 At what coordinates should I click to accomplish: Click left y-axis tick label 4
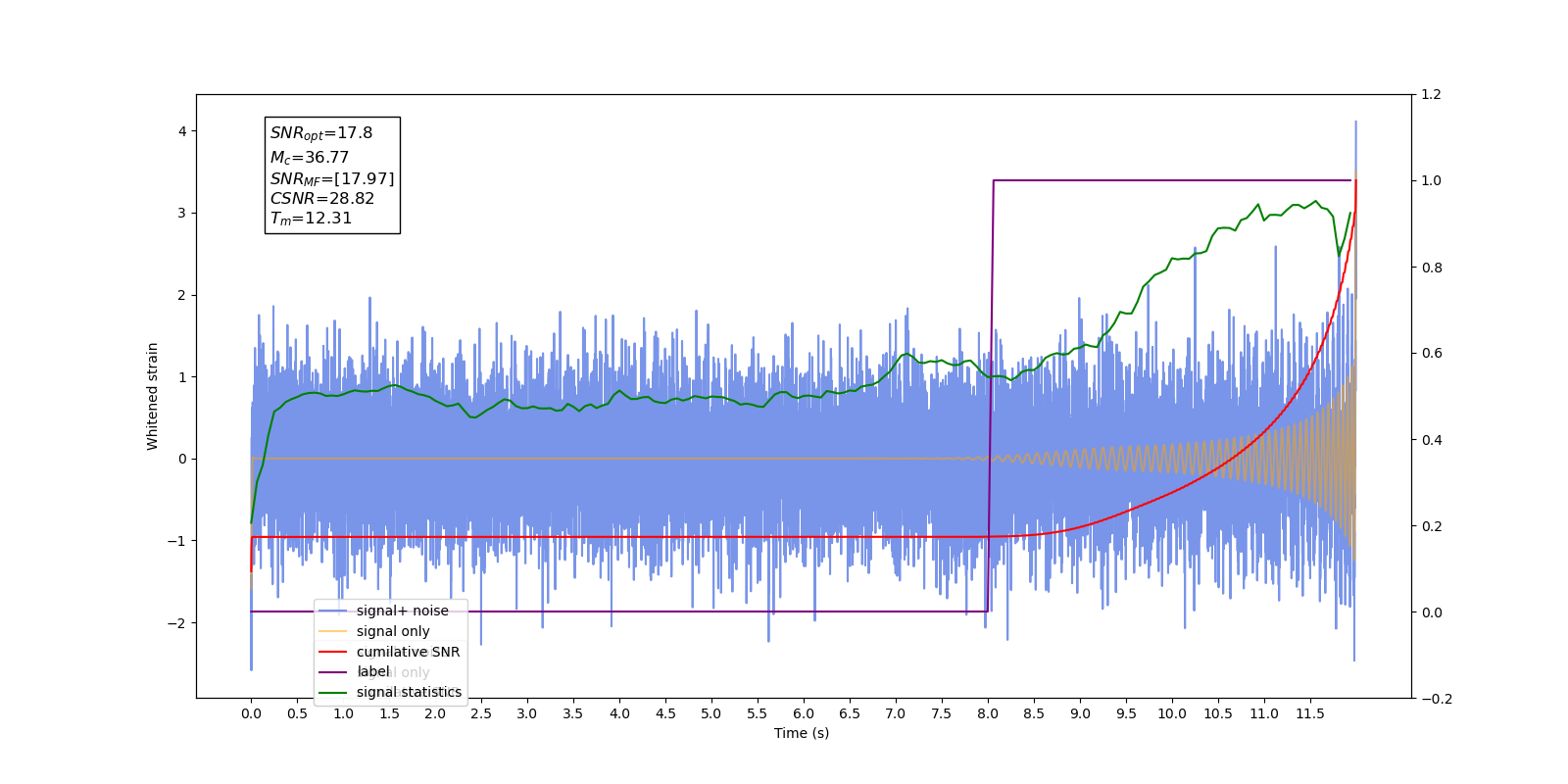click(x=182, y=131)
